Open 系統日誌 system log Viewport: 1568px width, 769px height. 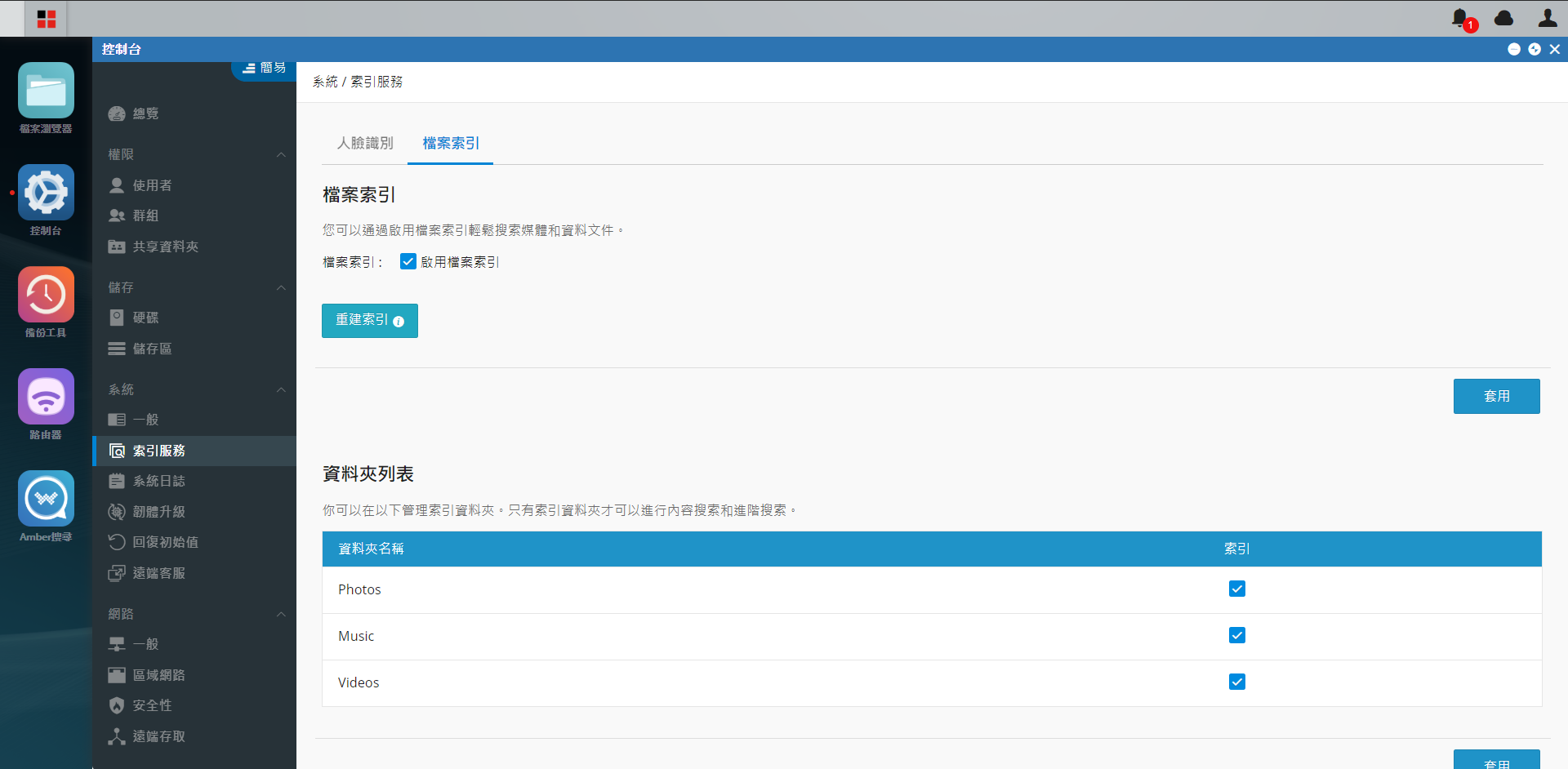tap(194, 481)
